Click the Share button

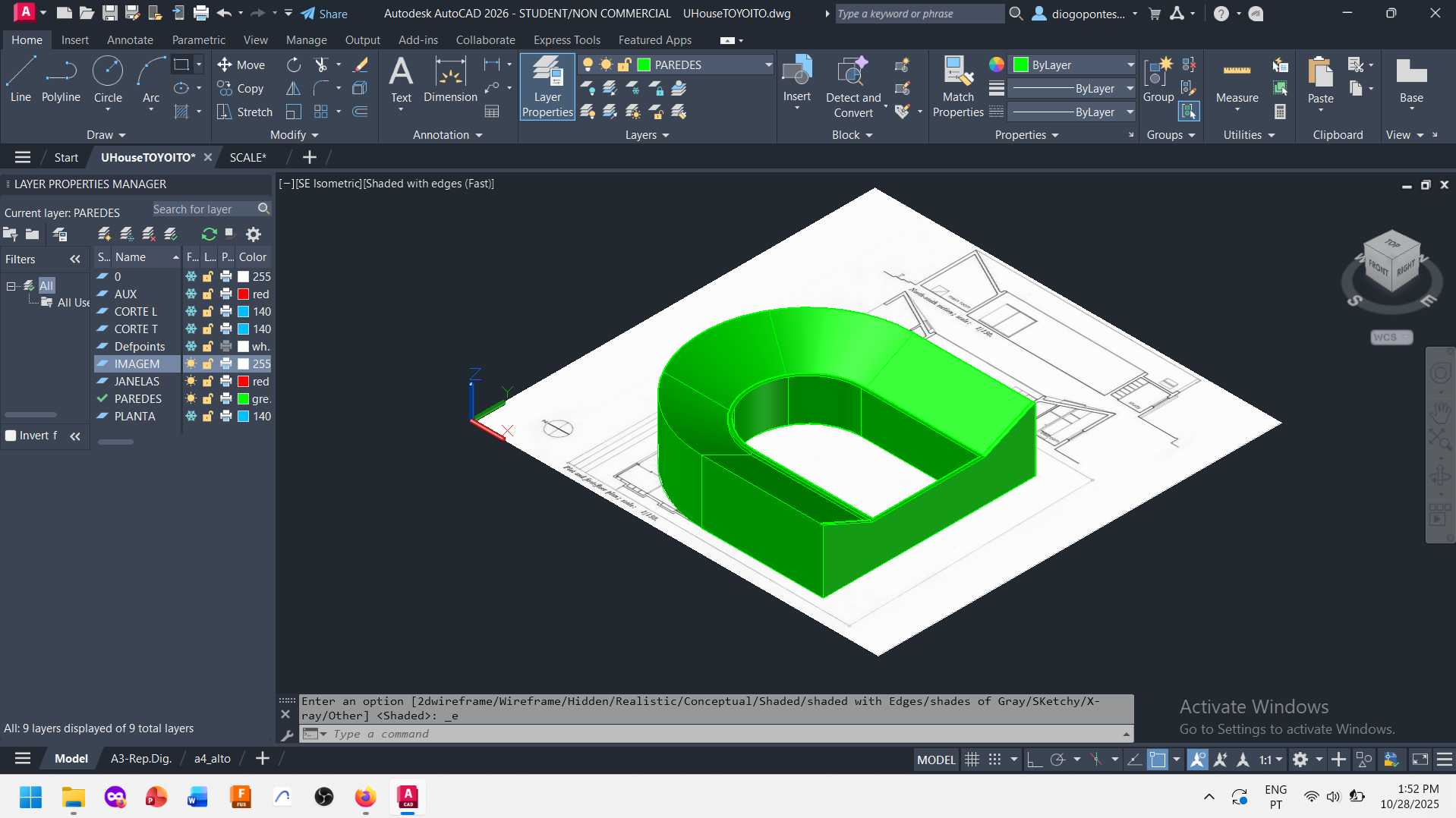click(324, 14)
